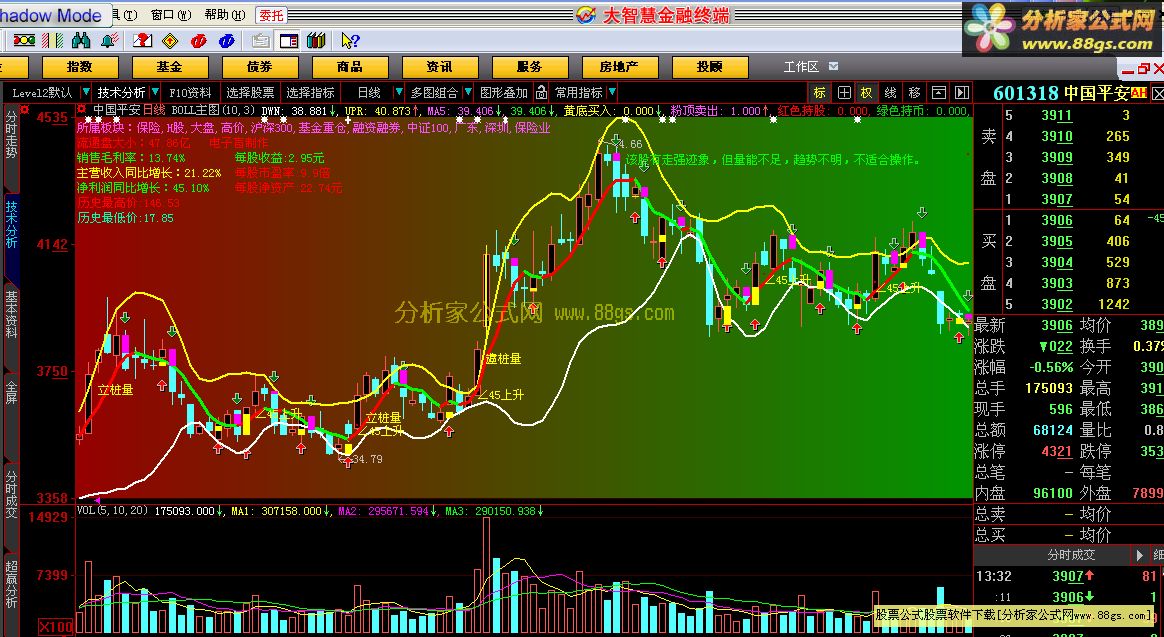The image size is (1164, 637).
Task: Click the blue info circle icon
Action: tap(227, 41)
